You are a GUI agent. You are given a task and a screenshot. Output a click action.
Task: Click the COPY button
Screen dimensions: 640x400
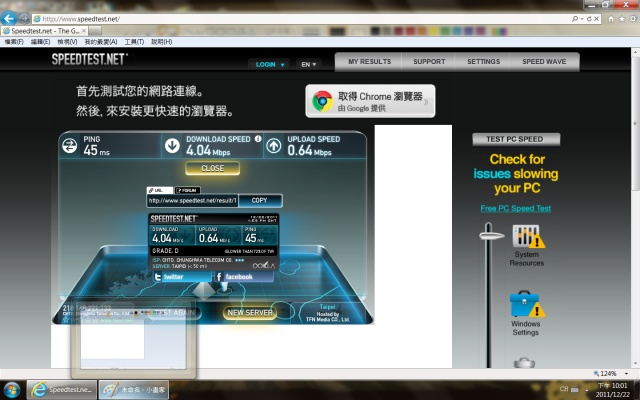[260, 200]
